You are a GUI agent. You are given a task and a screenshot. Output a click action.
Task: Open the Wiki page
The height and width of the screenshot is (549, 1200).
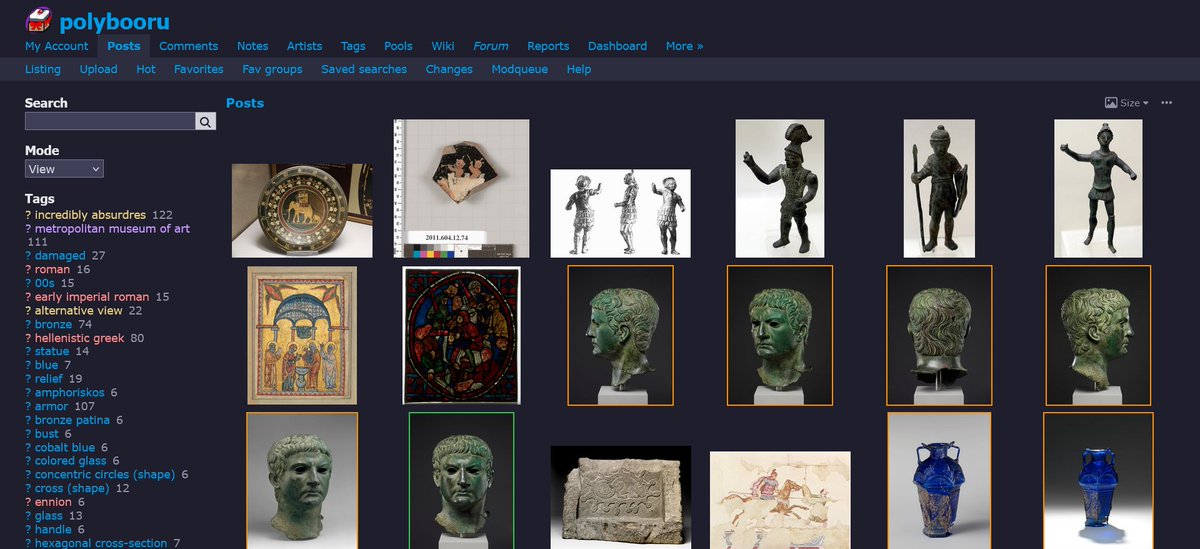[443, 46]
